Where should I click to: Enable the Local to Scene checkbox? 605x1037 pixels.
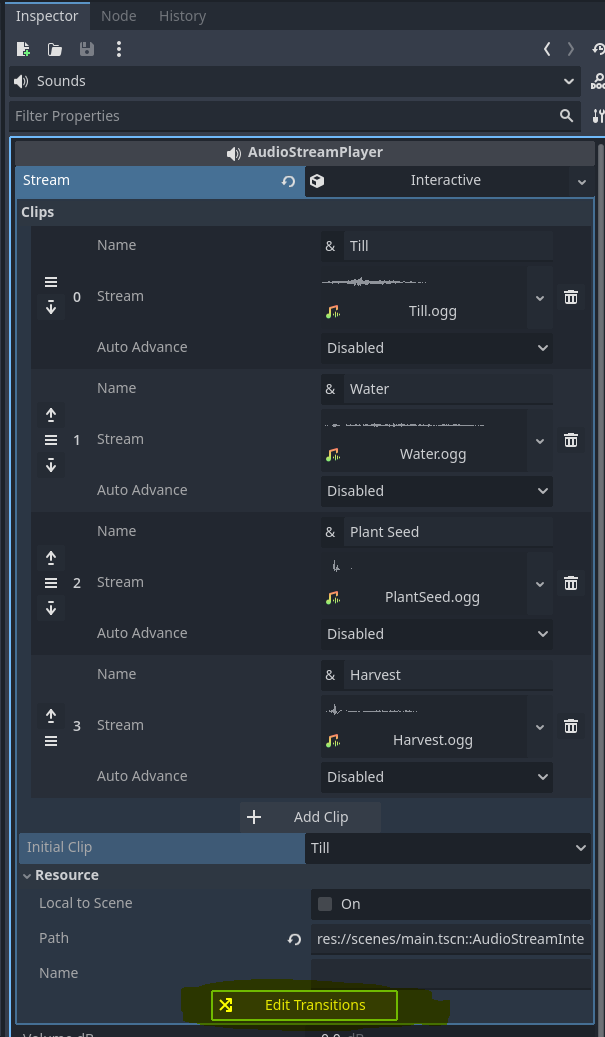(323, 902)
